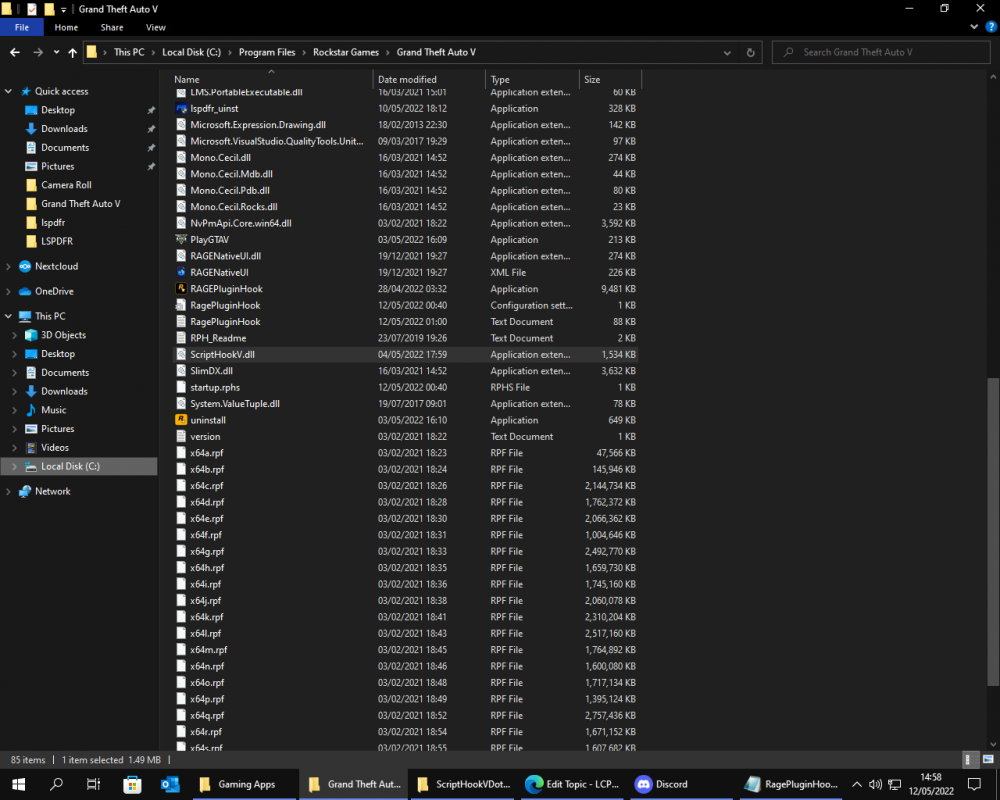
Task: Click Rockstar Games in the breadcrumb path
Action: (x=346, y=52)
